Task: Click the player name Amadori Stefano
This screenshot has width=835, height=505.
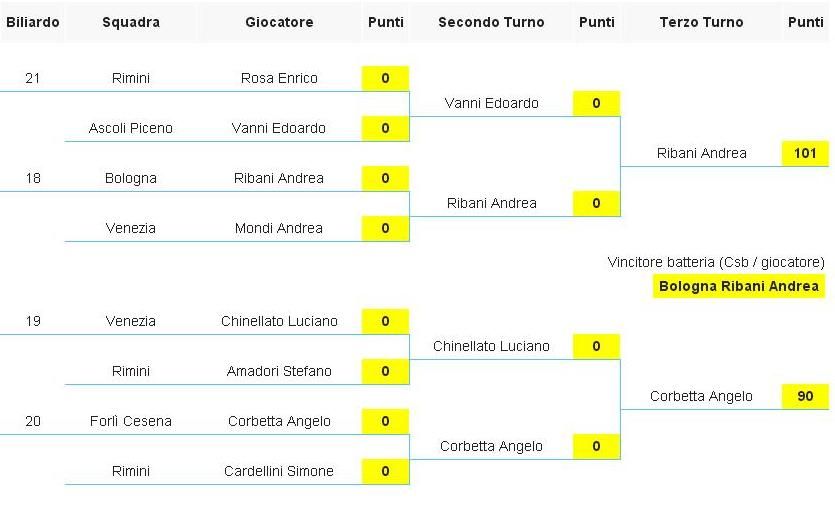Action: 279,371
